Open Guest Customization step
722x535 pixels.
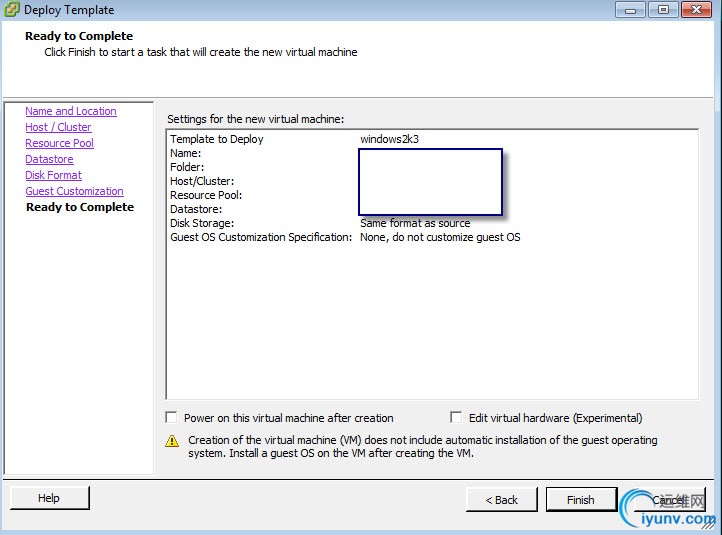pyautogui.click(x=74, y=191)
